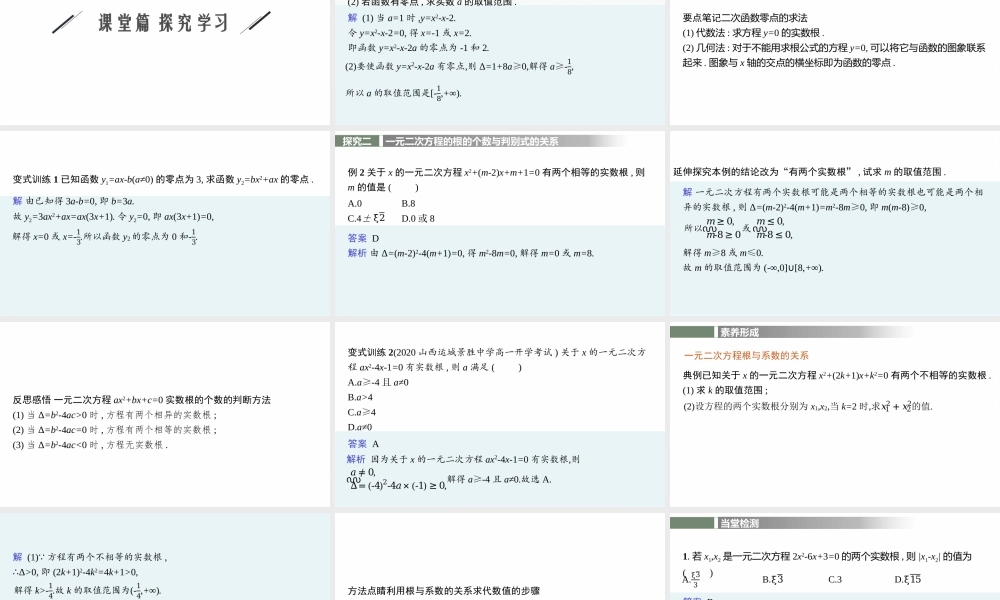The width and height of the screenshot is (1000, 600).
Task: Click the blue 解析 marker under 变式训练2
Action: 357,460
